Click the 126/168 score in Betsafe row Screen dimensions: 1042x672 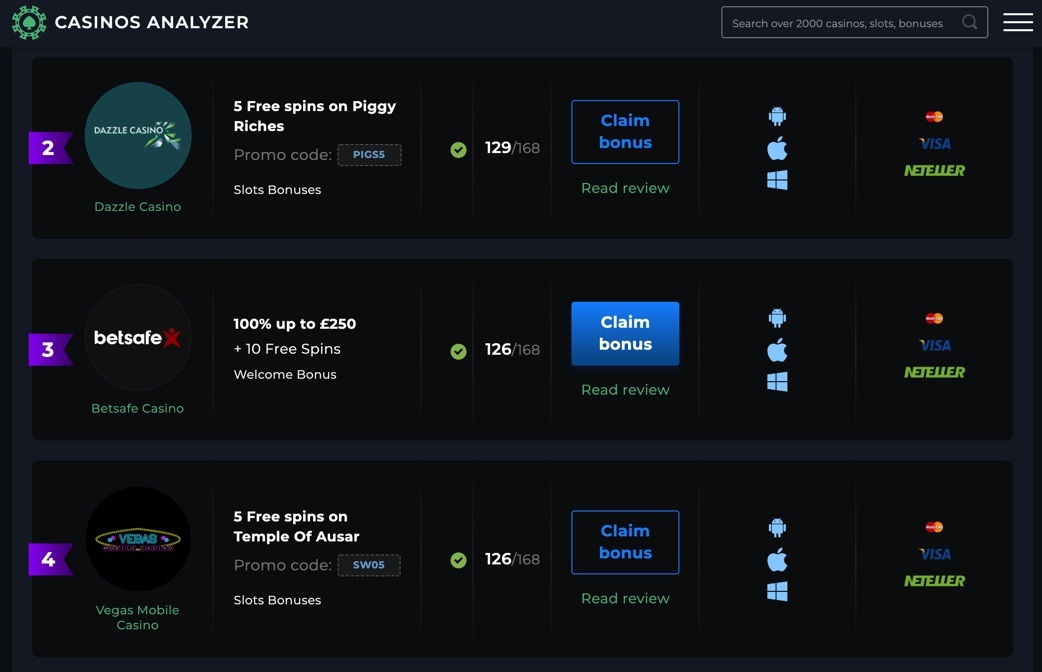pos(512,350)
